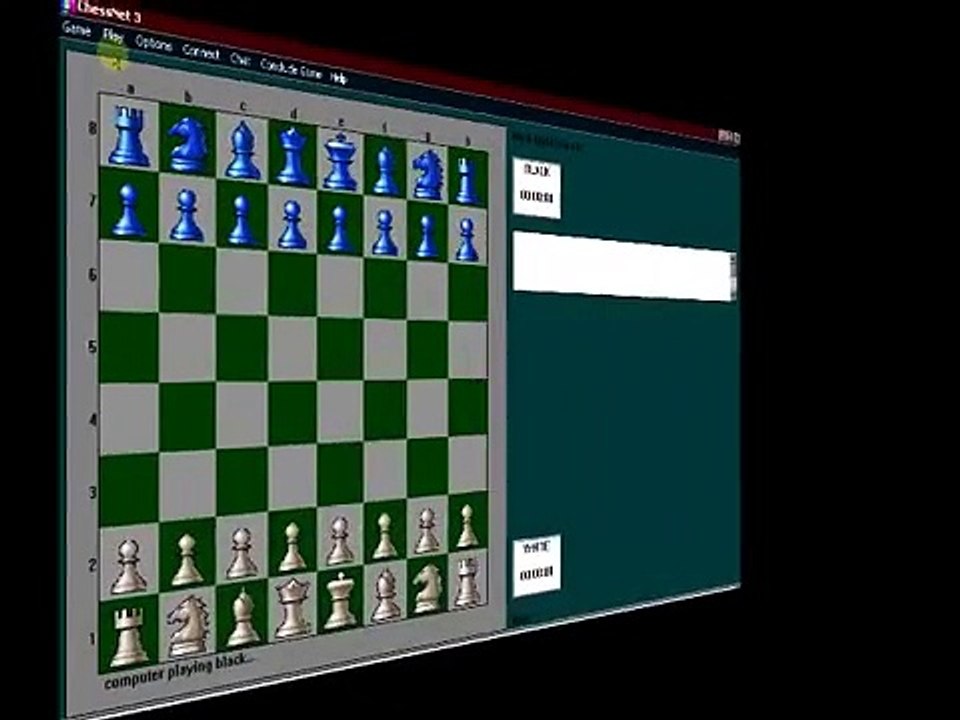Click inside the white move list box

point(621,266)
